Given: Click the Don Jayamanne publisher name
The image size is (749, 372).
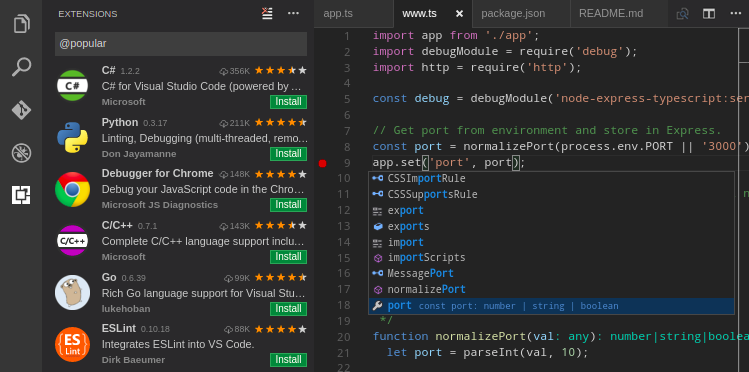Looking at the screenshot, I should pos(139,154).
